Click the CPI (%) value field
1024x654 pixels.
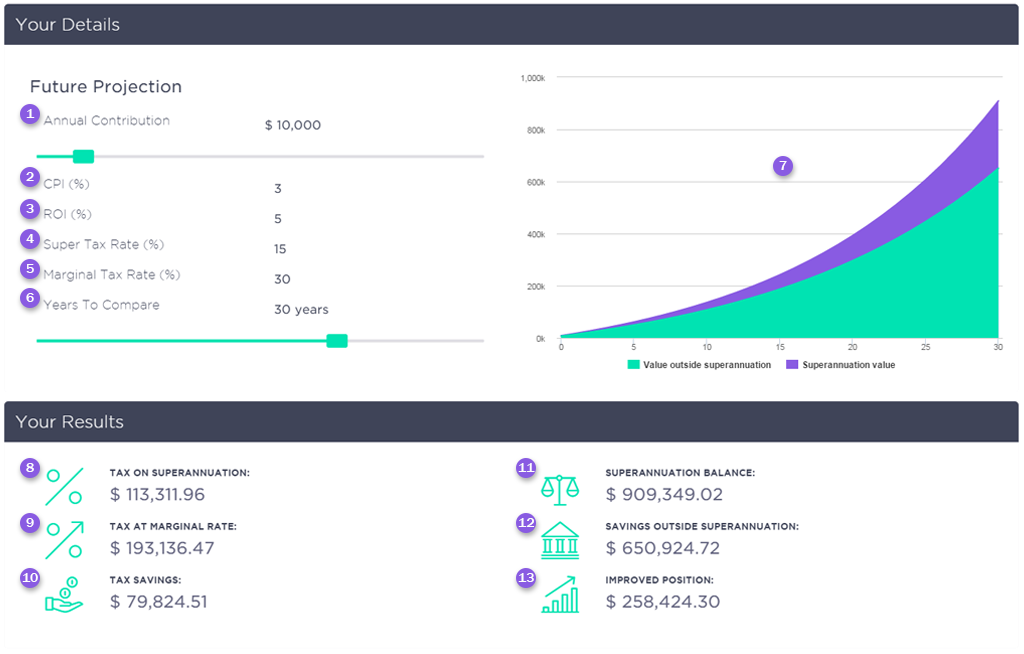[x=278, y=189]
